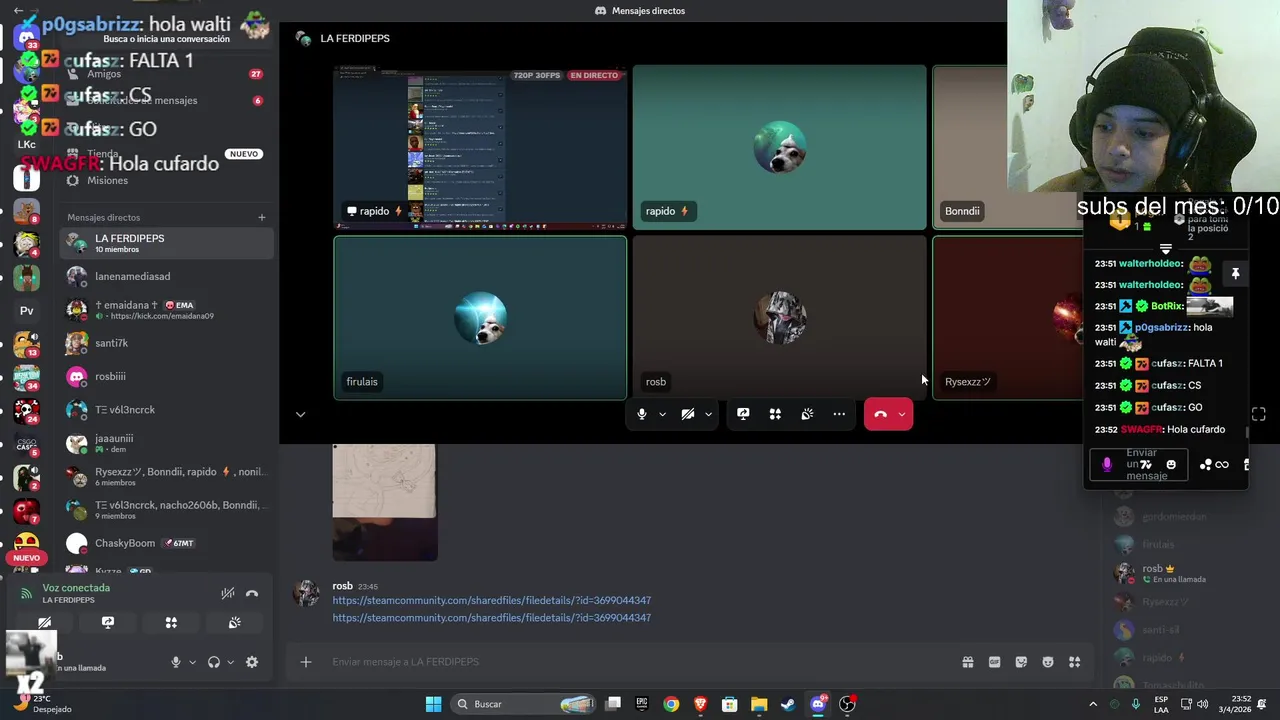Open input device arrow in user panel
The height and width of the screenshot is (720, 1280).
point(192,662)
